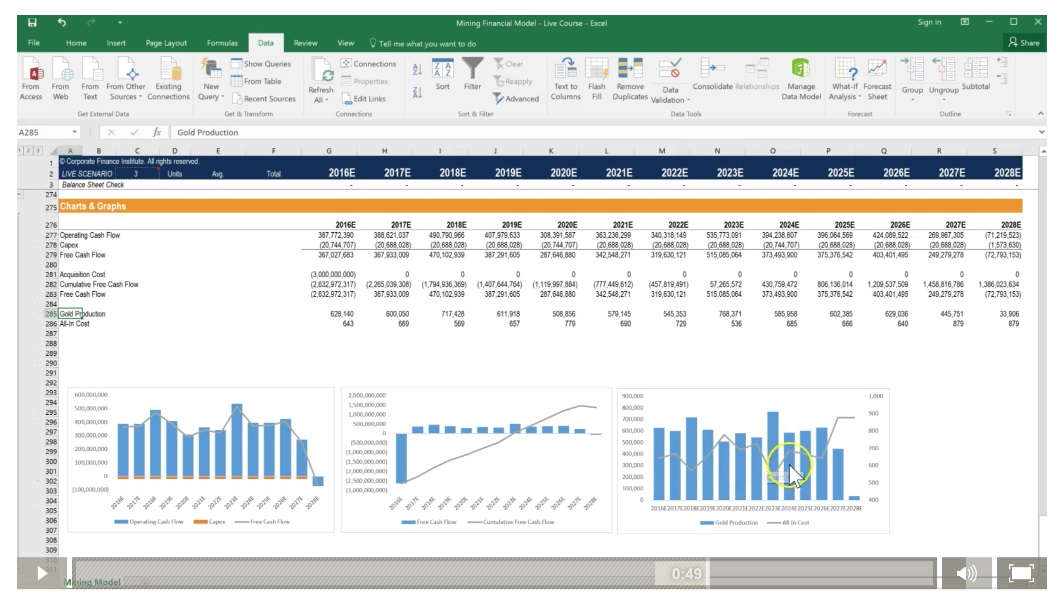
Task: Open the Page Layout tab
Action: pos(166,43)
